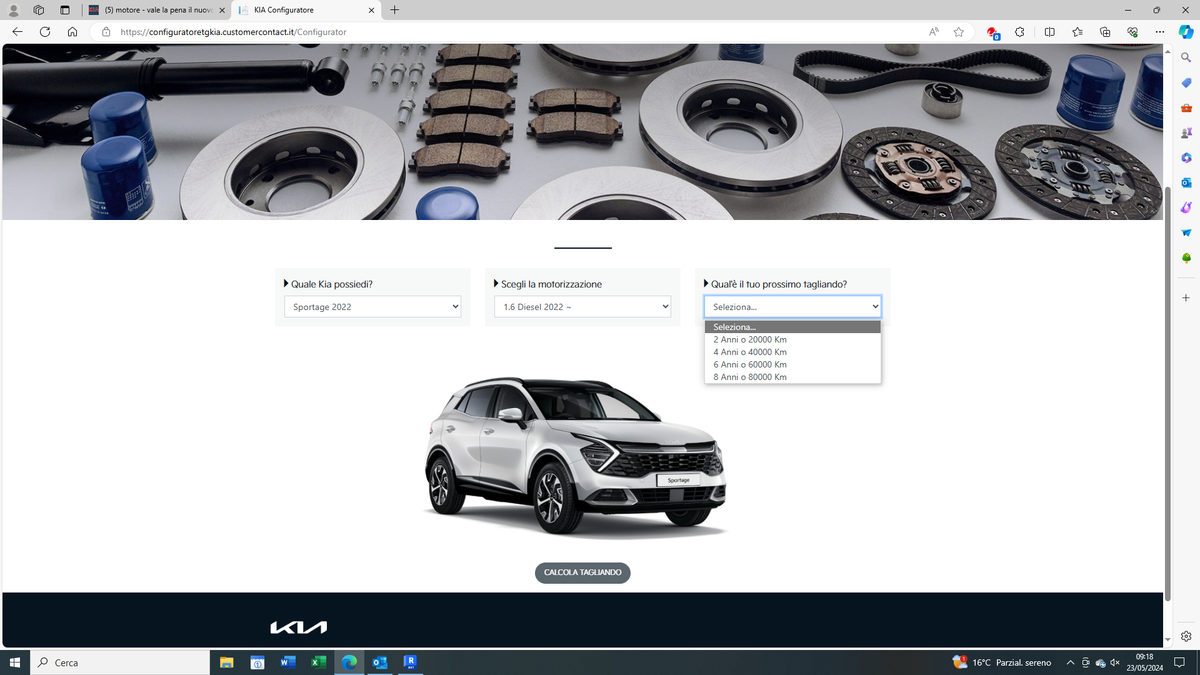This screenshot has width=1200, height=675.
Task: Switch to the 'KIA Configuratore' tab
Action: (305, 10)
